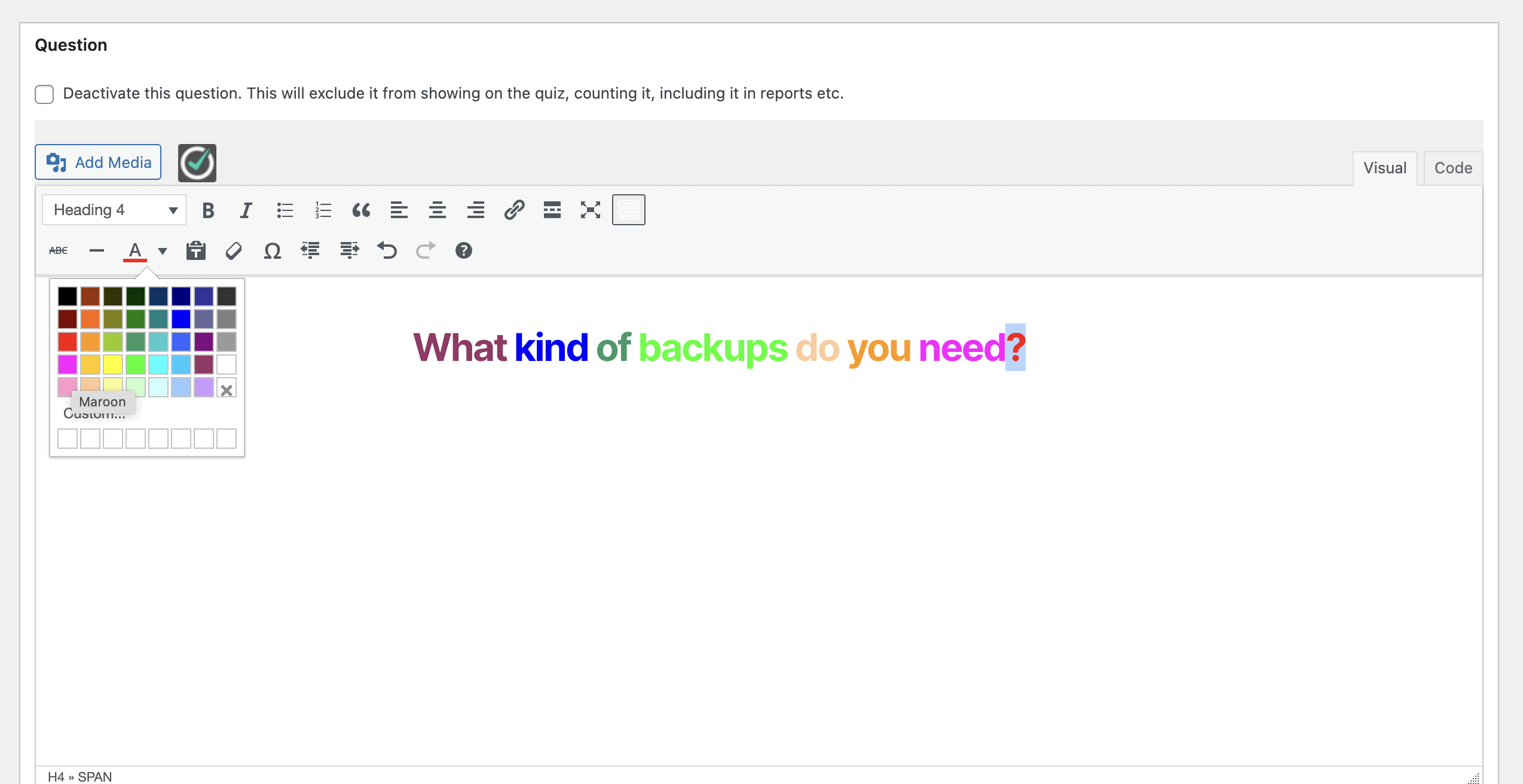Increase the indent
Screen dimensions: 1523x784
(349, 251)
